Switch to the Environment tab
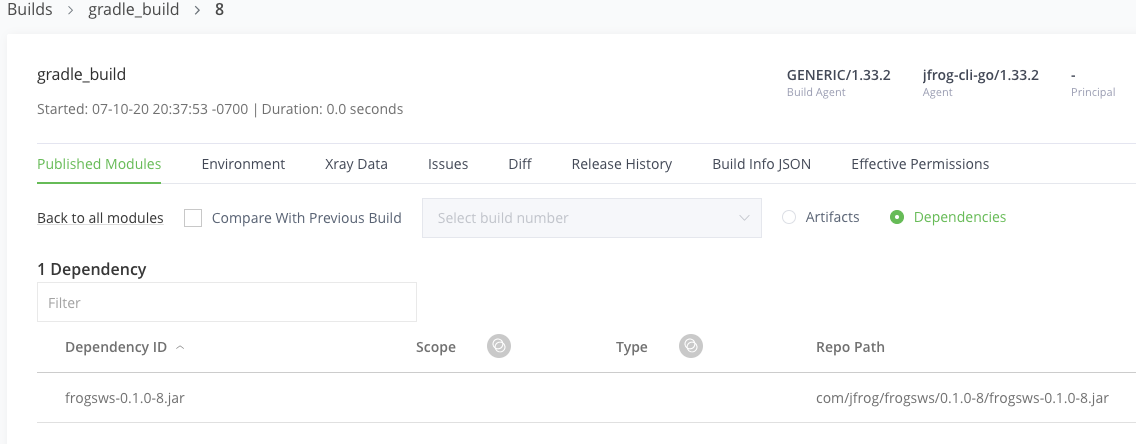The image size is (1136, 444). (x=243, y=164)
